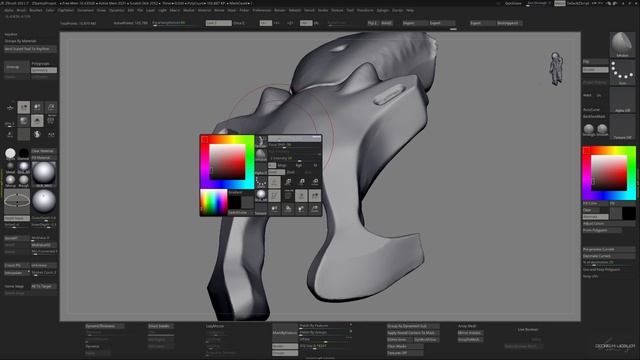Click the black swatch under the right color picker
The image size is (640, 360).
point(629,213)
